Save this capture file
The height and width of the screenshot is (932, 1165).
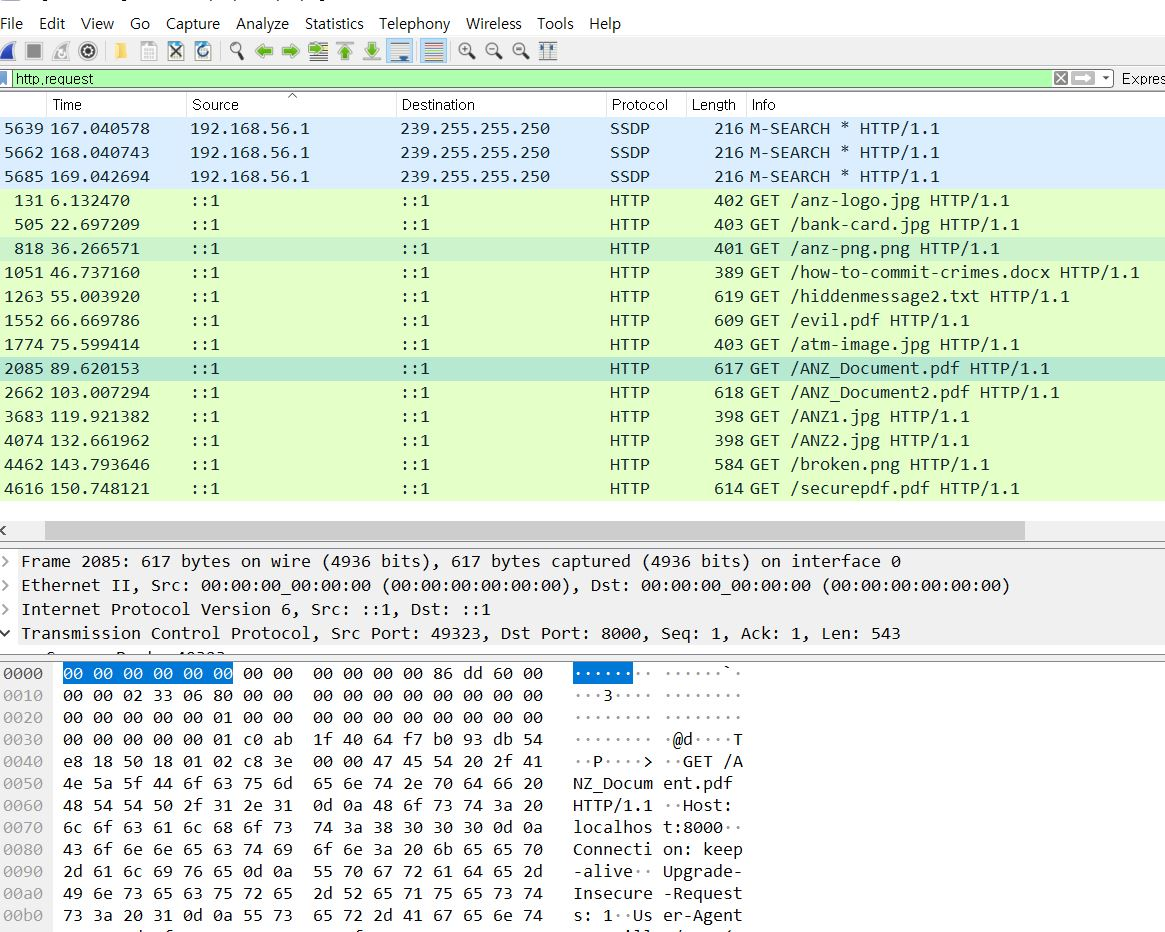(x=149, y=51)
